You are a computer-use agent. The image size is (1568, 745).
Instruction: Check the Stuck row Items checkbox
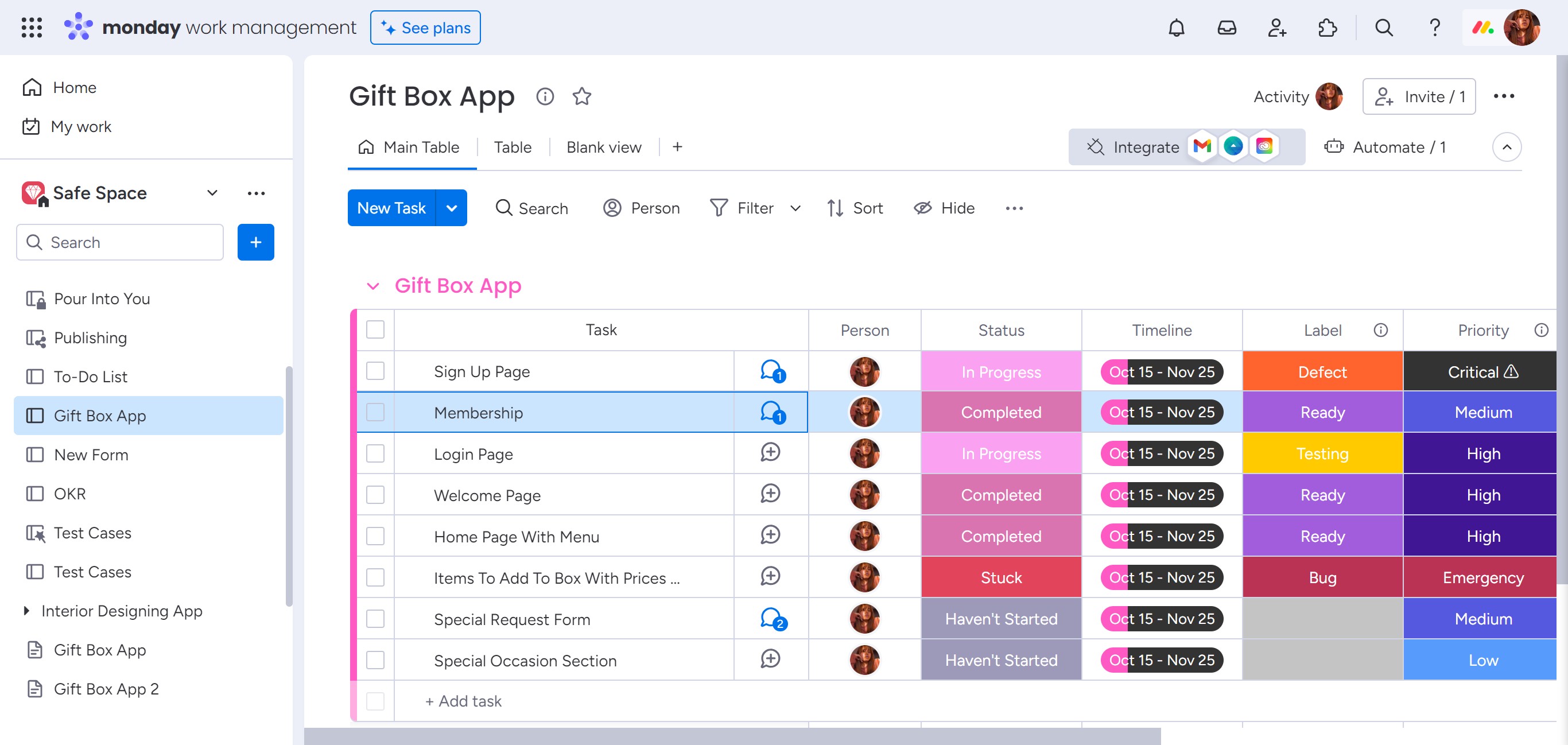click(x=375, y=577)
